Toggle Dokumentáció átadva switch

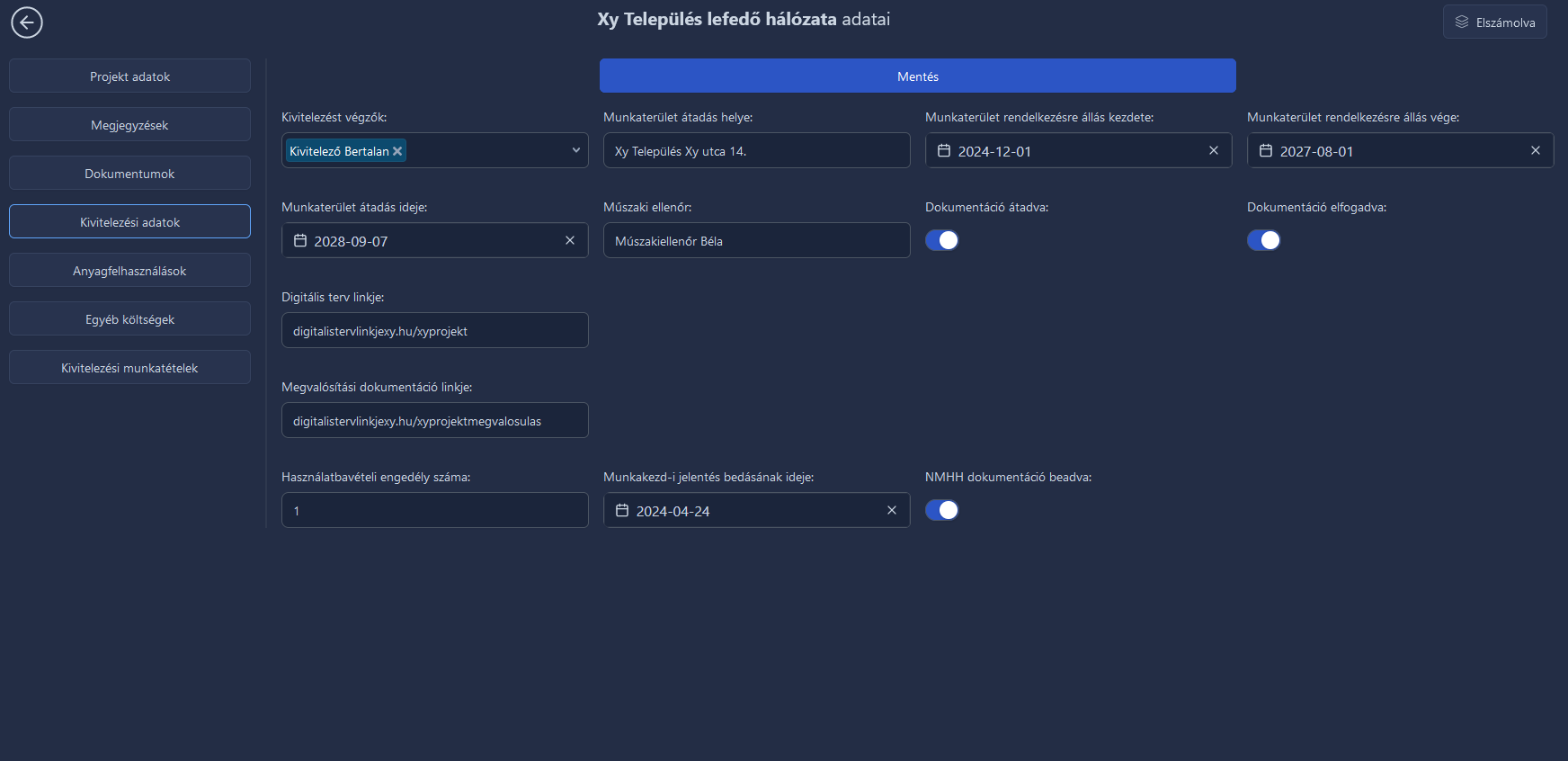point(942,240)
